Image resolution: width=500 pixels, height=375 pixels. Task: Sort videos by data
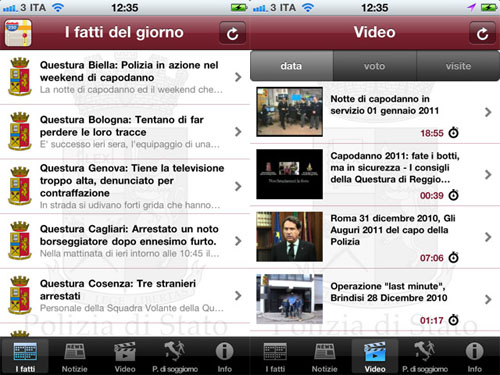point(291,66)
